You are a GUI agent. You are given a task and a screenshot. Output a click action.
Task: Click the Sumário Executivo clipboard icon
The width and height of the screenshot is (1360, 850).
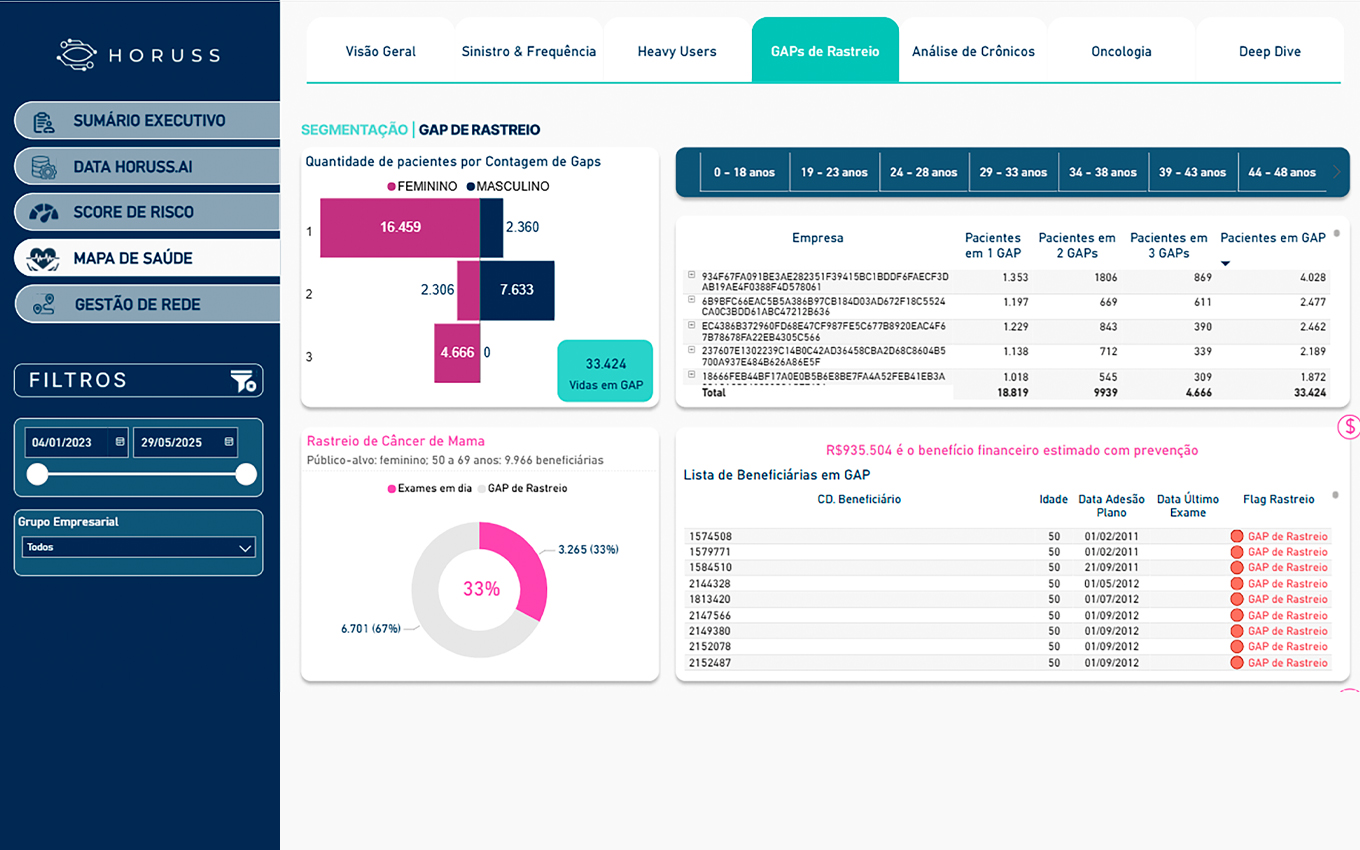[44, 121]
